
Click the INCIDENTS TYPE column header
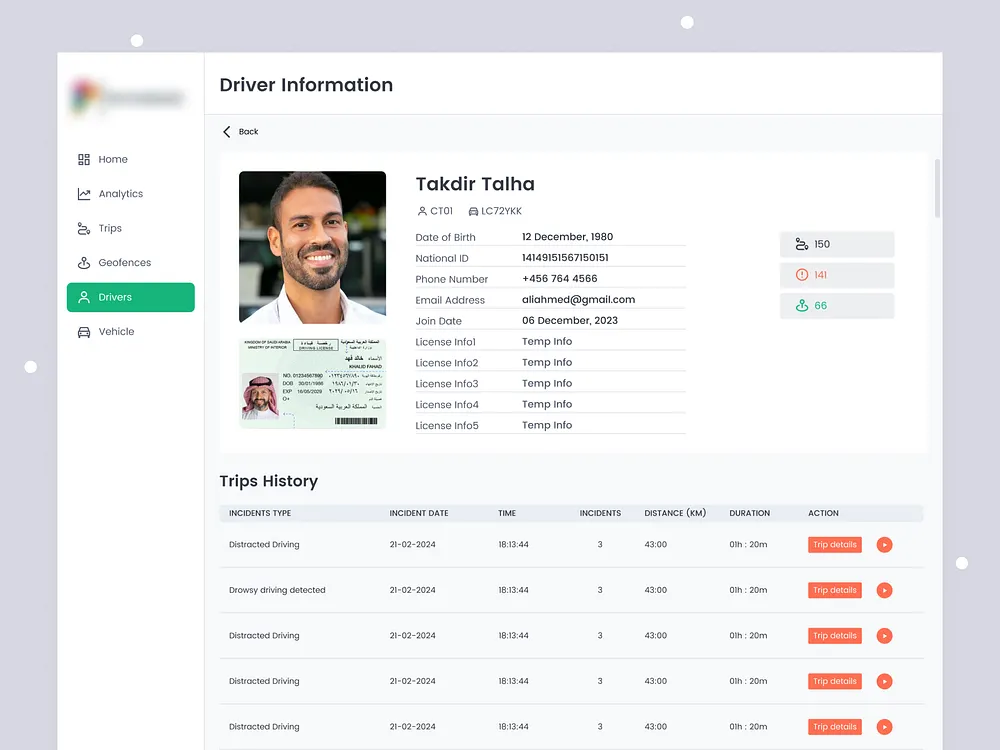pos(260,513)
